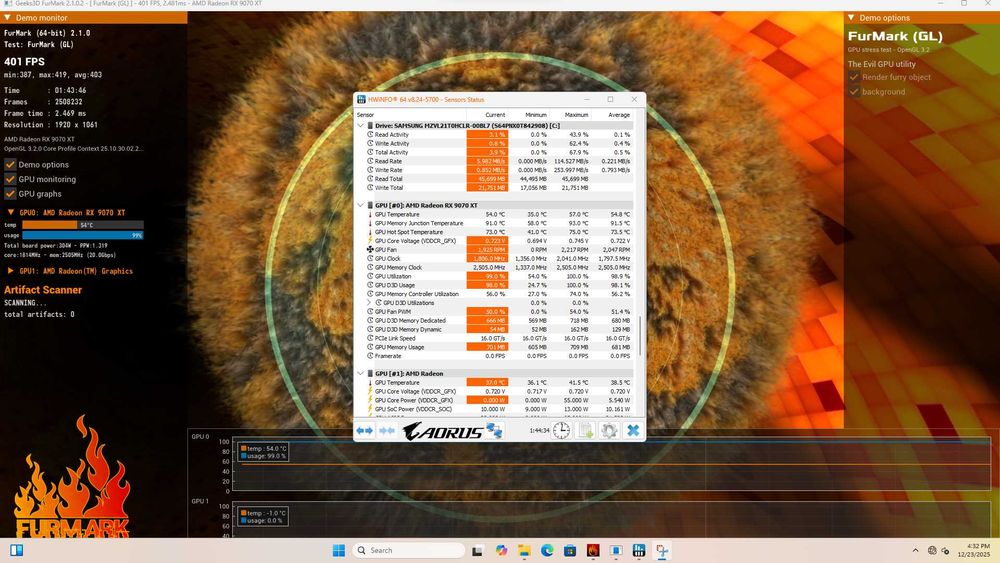1000x563 pixels.
Task: Collapse GPU [#1] AMD Radeon group
Action: [x=360, y=374]
